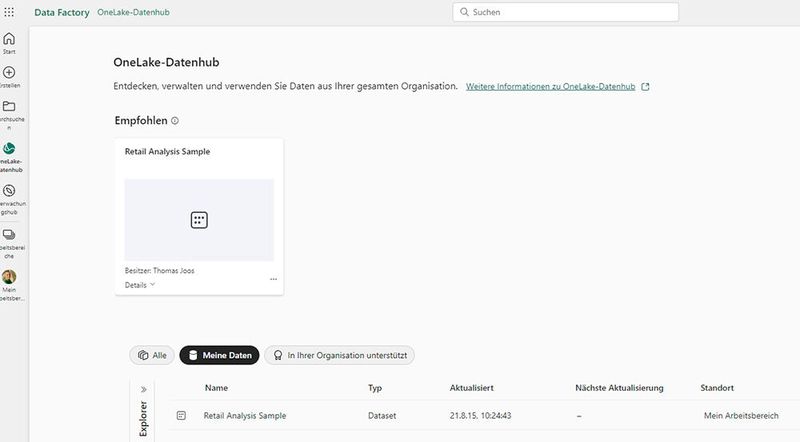Click the info icon beside Empfohlen
The image size is (800, 442).
pyautogui.click(x=175, y=121)
